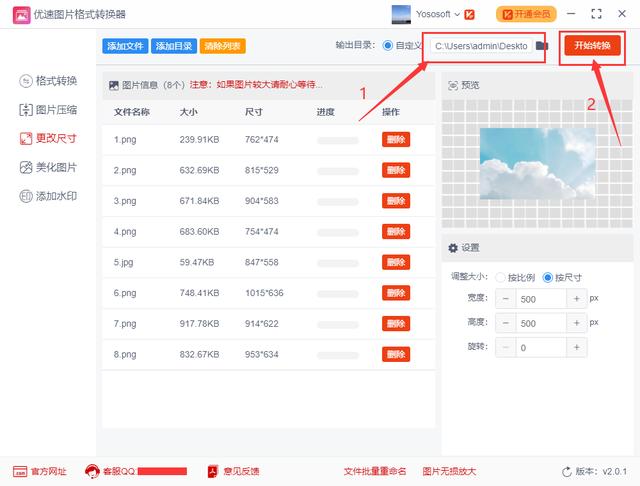Delete 2.png from the list
This screenshot has height=486, width=640.
coord(396,170)
